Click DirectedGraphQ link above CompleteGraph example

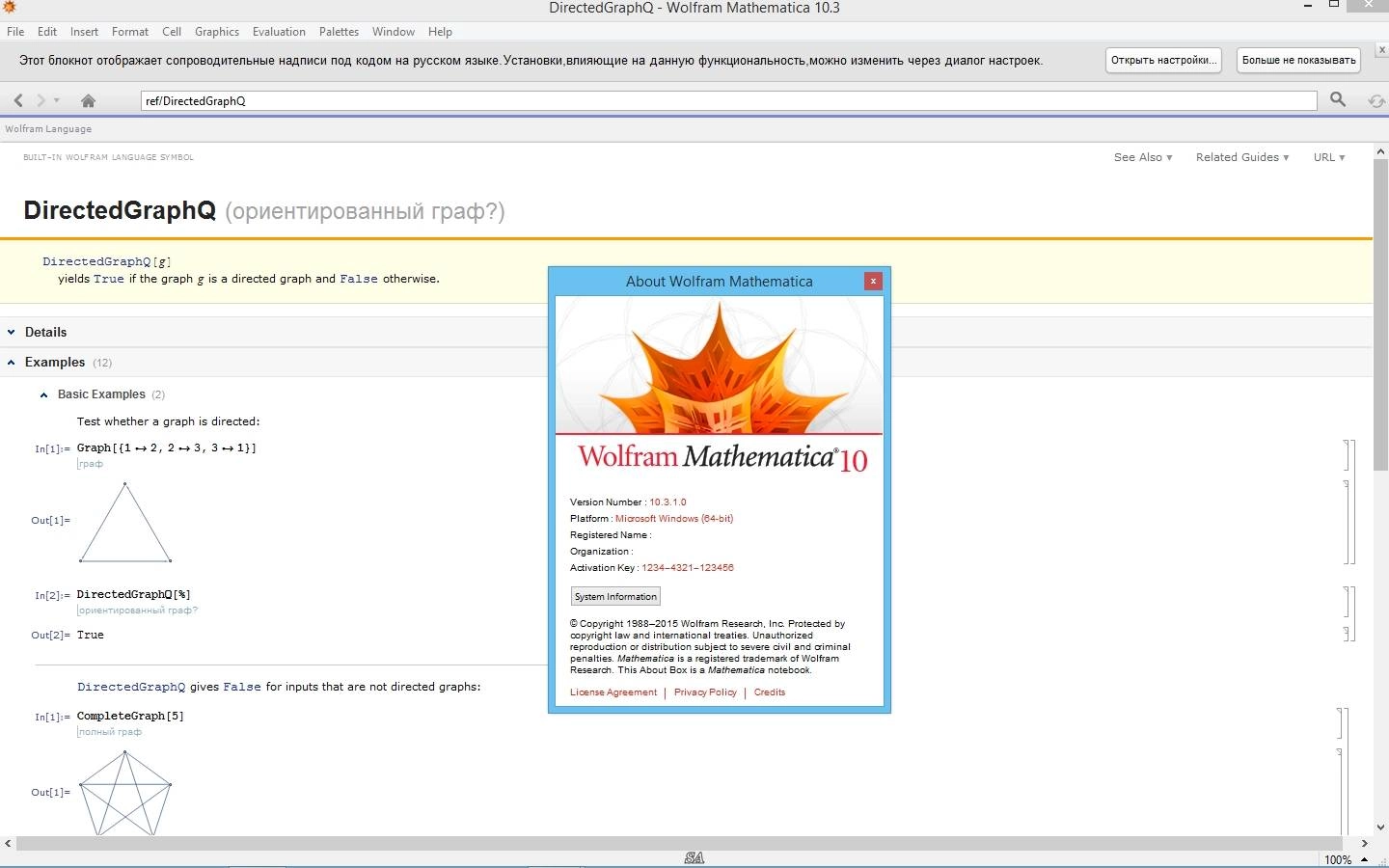click(131, 687)
